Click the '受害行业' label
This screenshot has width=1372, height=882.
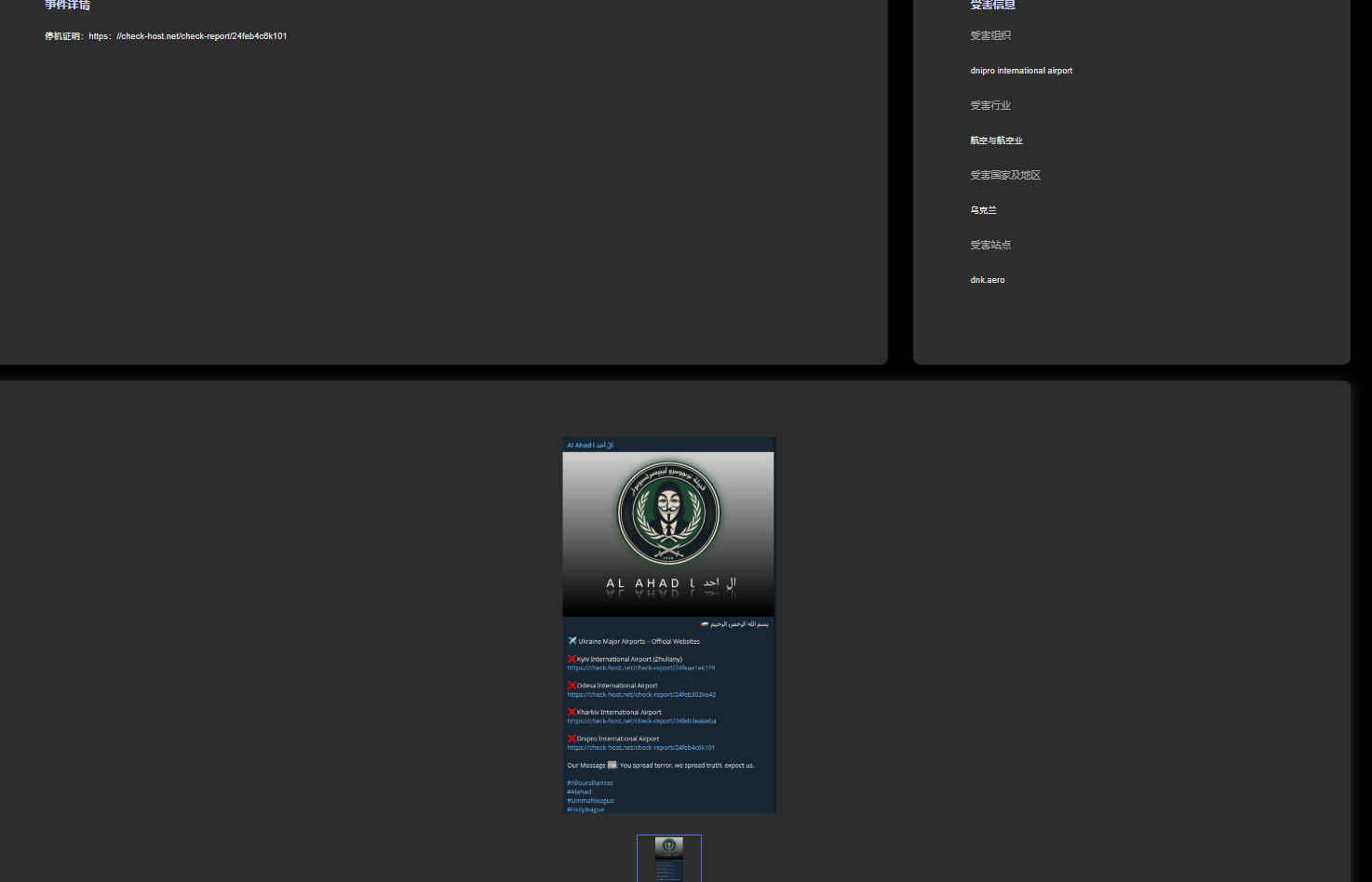pos(990,106)
